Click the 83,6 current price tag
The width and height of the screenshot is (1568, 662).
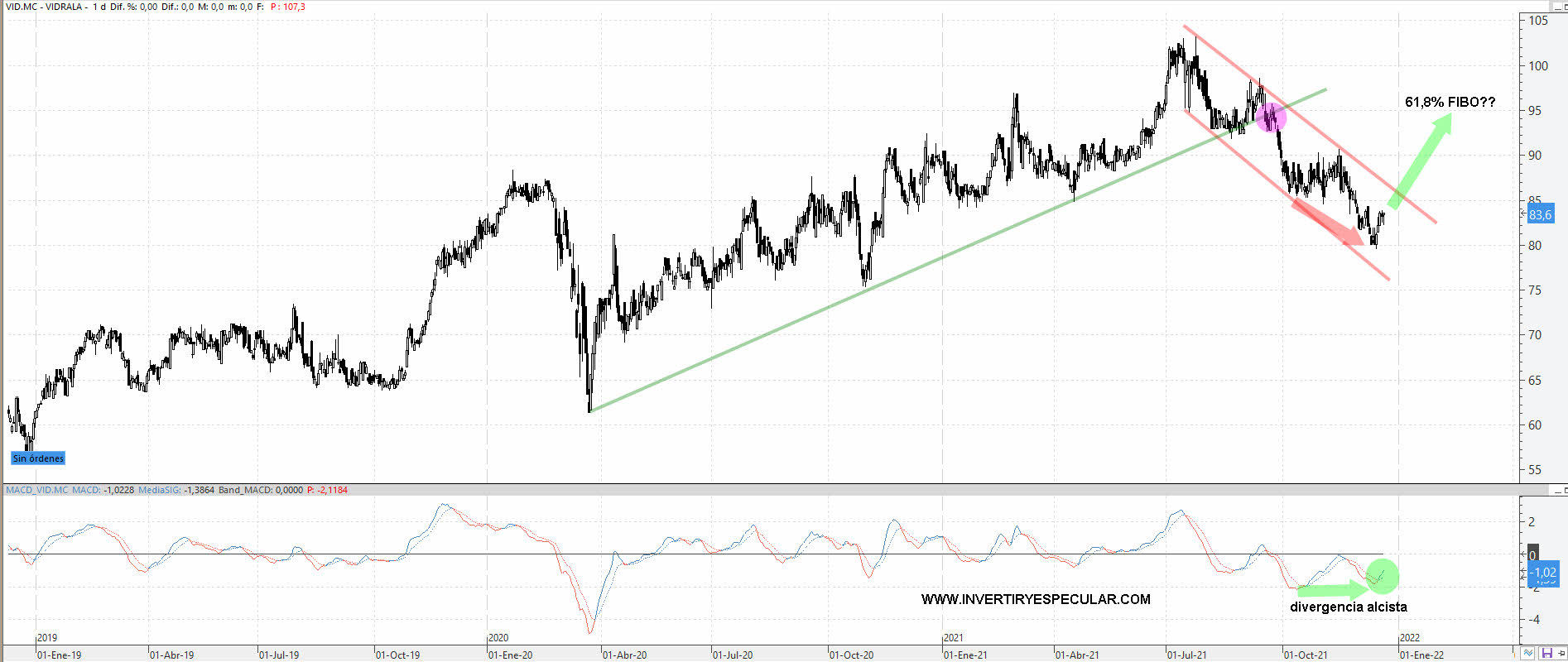coord(1540,214)
